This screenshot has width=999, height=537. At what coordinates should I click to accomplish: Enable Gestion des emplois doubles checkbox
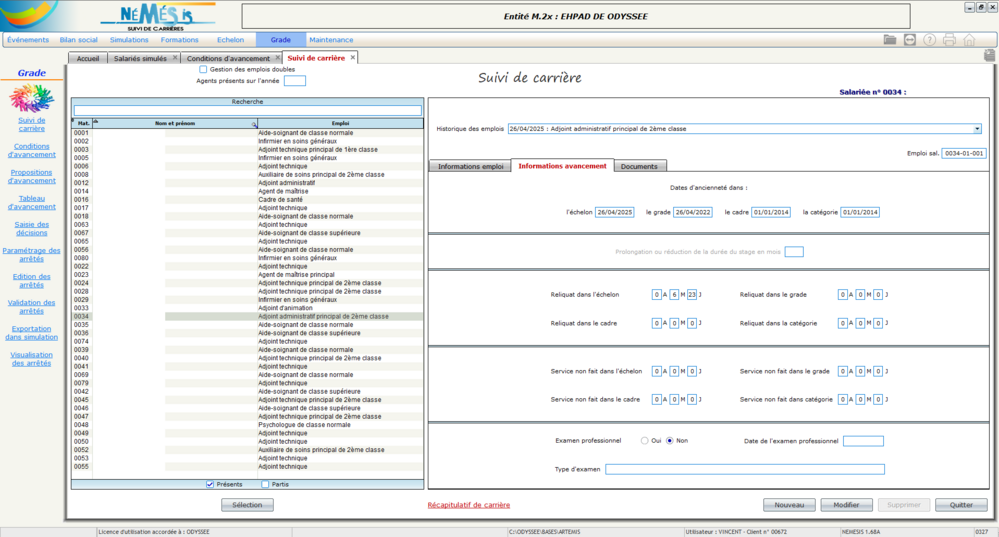[203, 69]
